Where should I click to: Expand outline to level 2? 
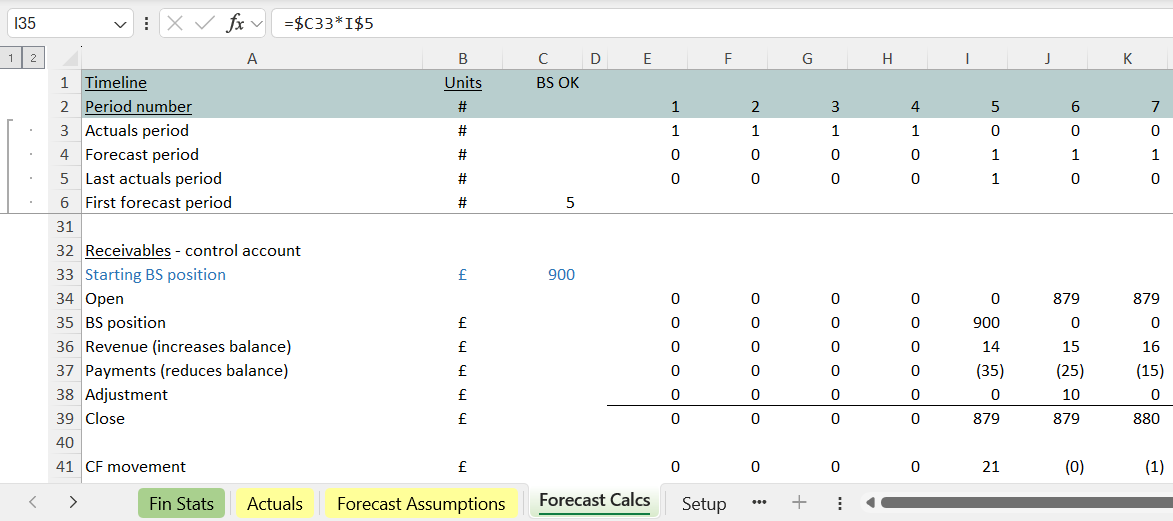point(32,59)
